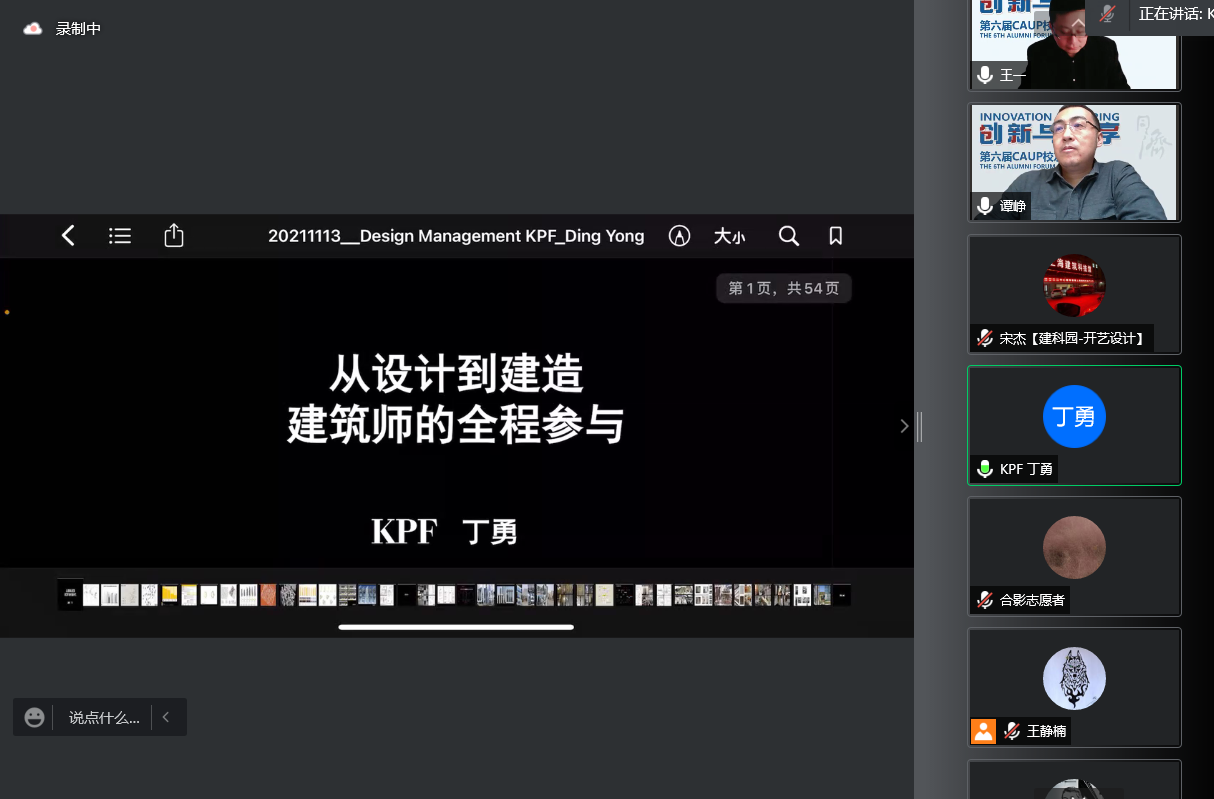Collapse the chat bar with its chevron
Screen dimensions: 1214x799
[x=166, y=717]
